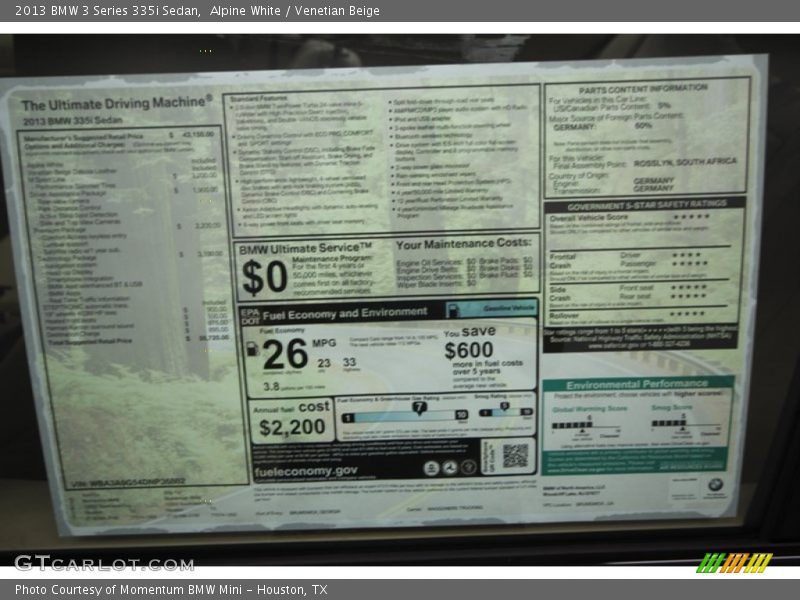Click the 'fueleconomy.gov' web address

306,471
